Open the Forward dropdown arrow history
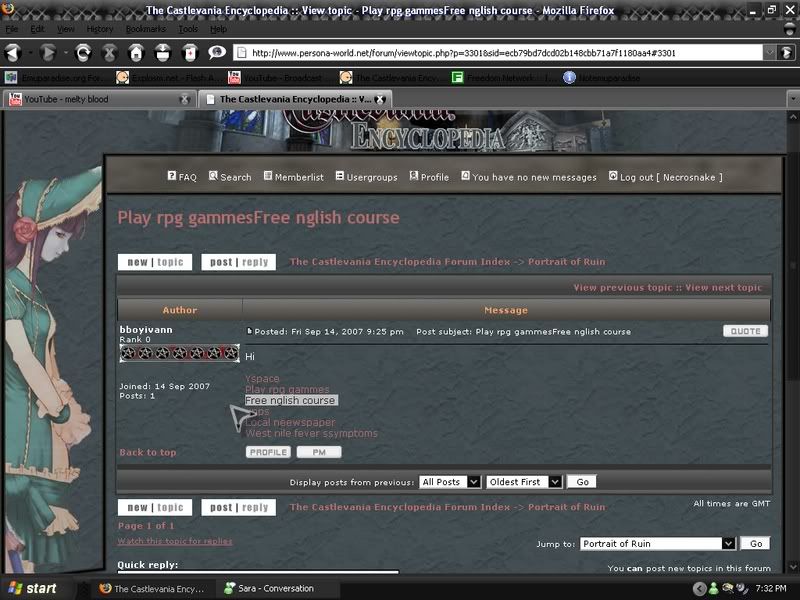This screenshot has width=800, height=600. click(x=65, y=52)
